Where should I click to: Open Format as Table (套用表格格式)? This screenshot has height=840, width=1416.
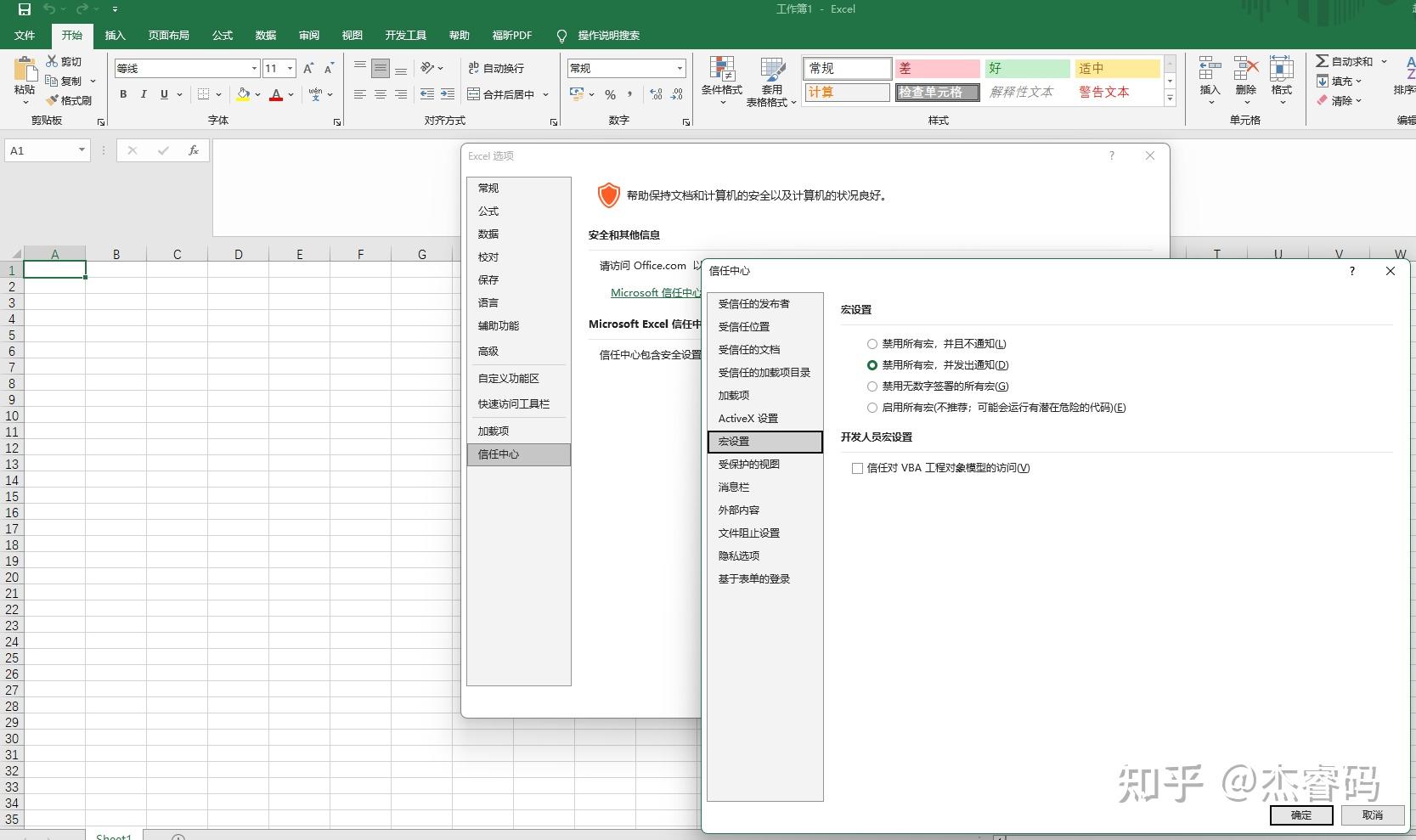771,81
